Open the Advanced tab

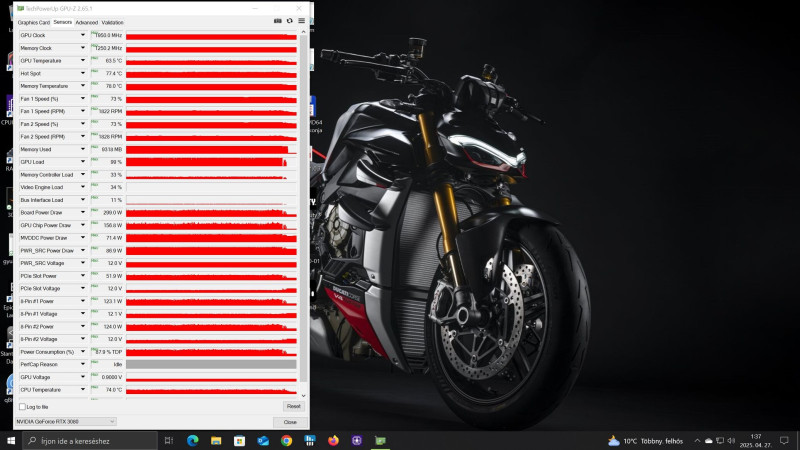[x=87, y=22]
